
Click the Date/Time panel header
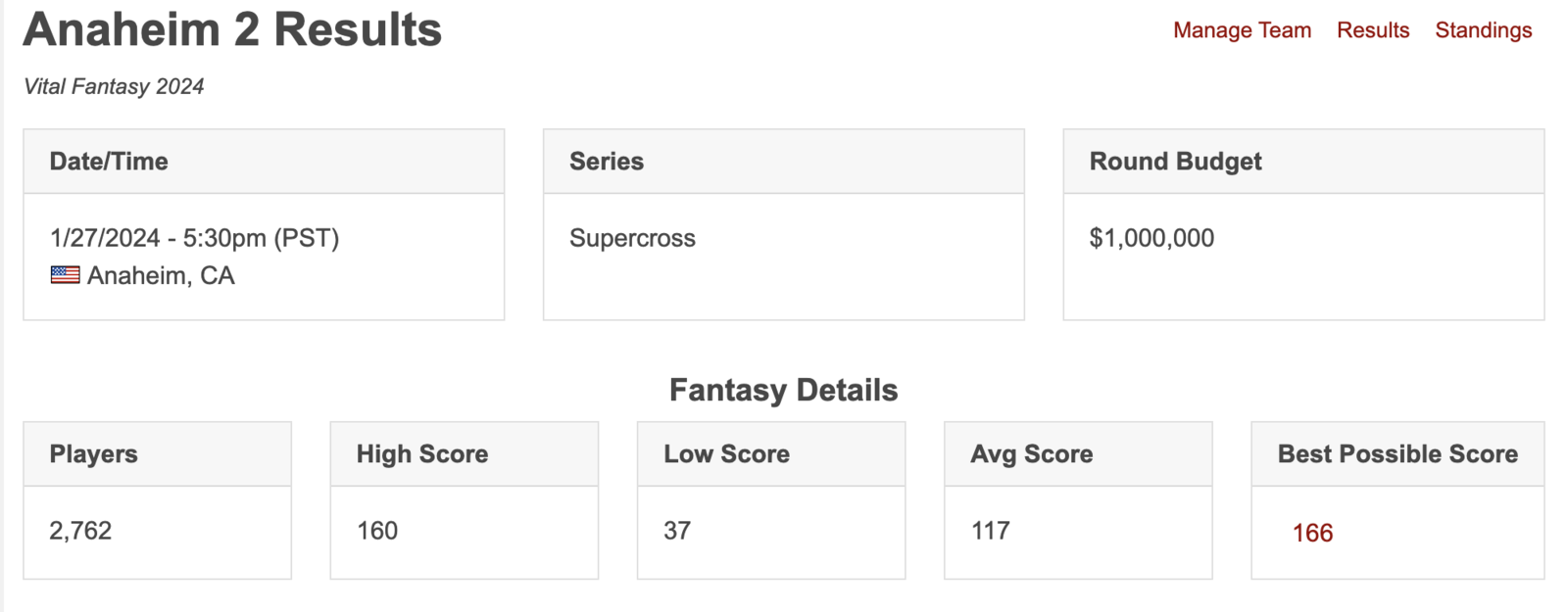click(264, 162)
